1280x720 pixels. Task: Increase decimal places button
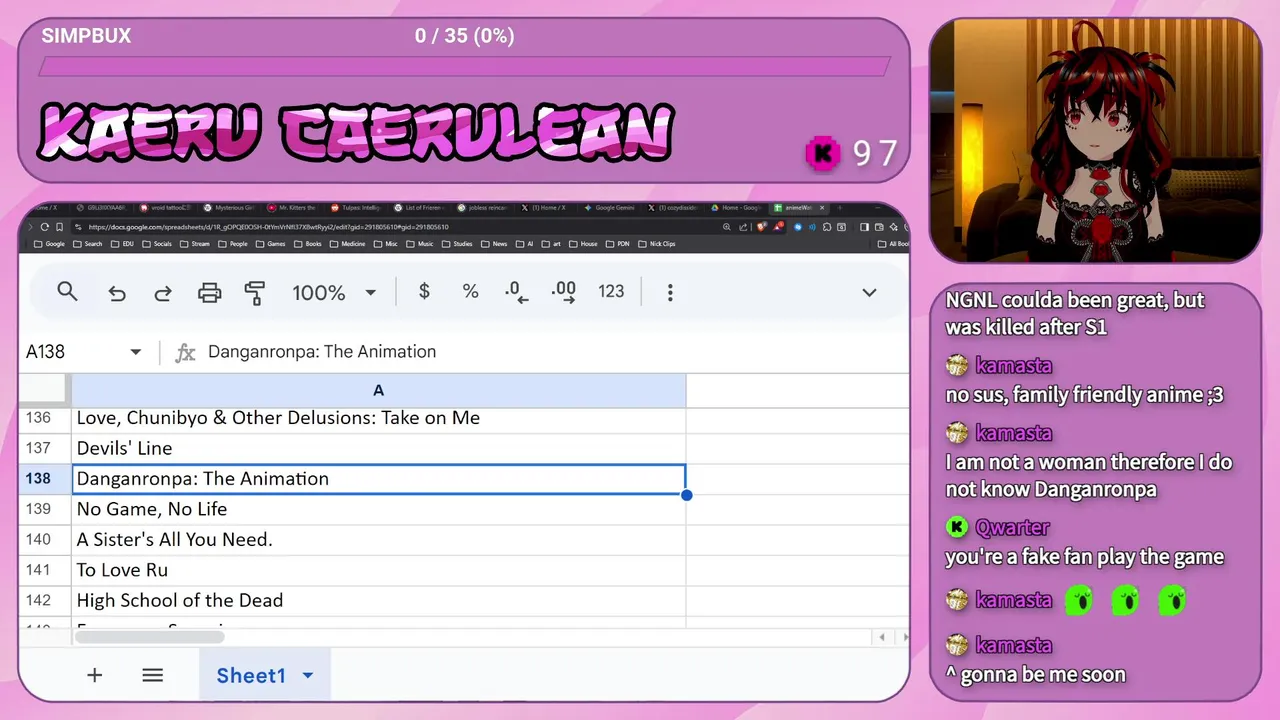563,292
